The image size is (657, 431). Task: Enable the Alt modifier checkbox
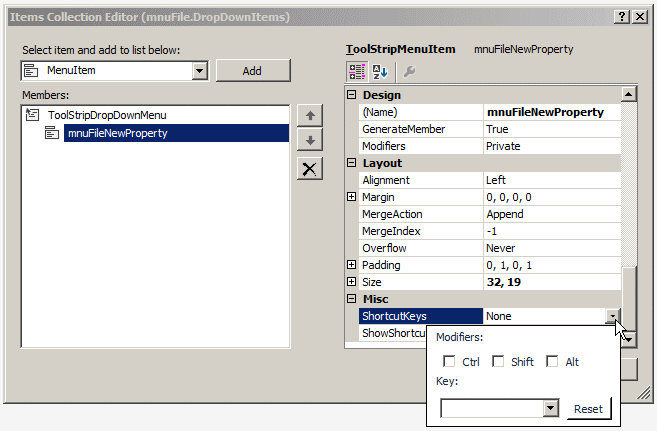click(x=552, y=361)
